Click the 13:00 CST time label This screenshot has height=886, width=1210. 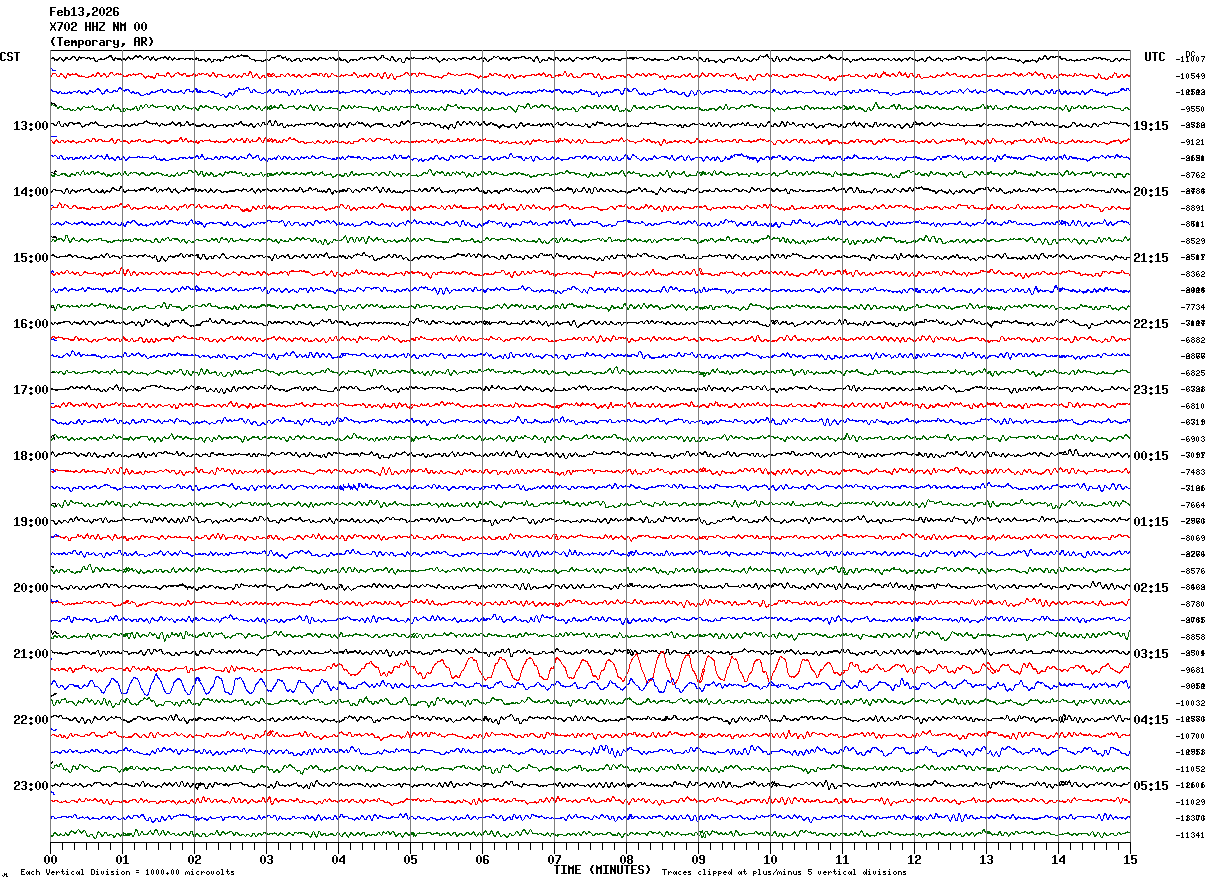pos(30,126)
